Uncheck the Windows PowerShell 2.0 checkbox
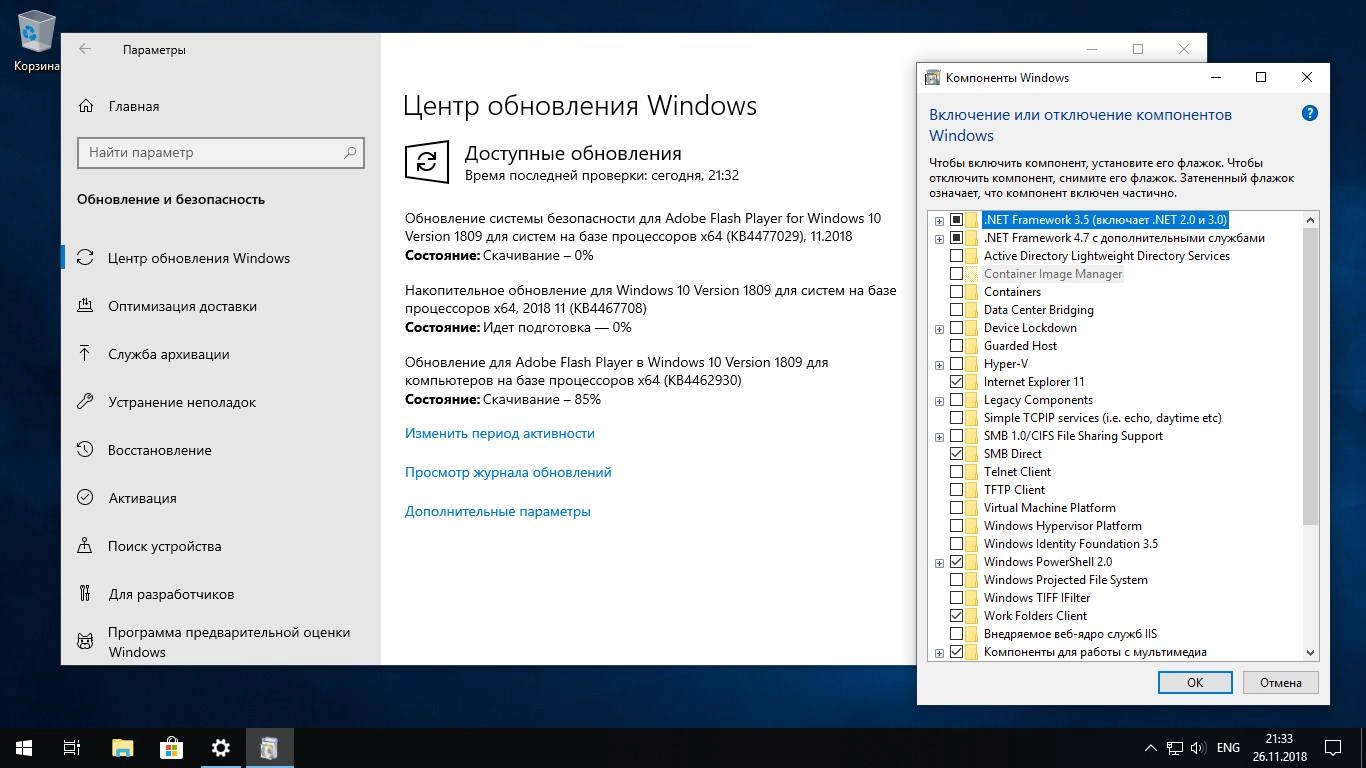Screen dimensions: 1366x768 [x=956, y=562]
